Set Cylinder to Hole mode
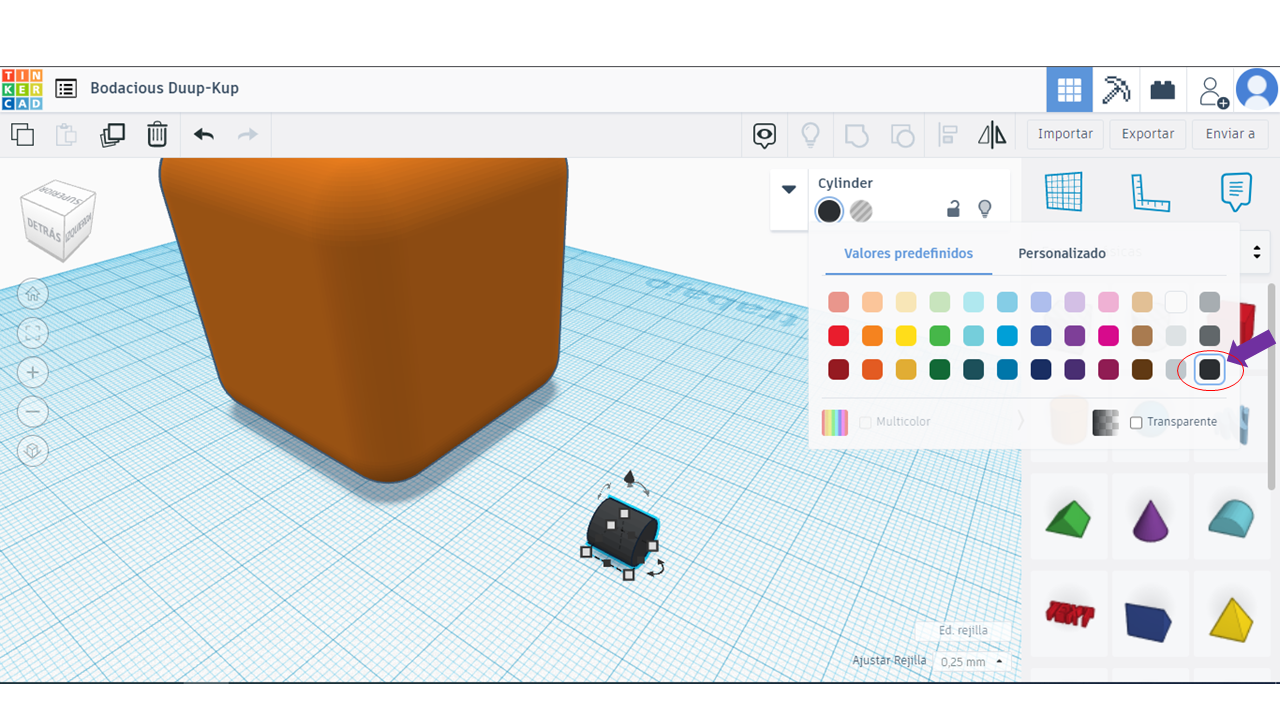1280x720 pixels. (861, 211)
